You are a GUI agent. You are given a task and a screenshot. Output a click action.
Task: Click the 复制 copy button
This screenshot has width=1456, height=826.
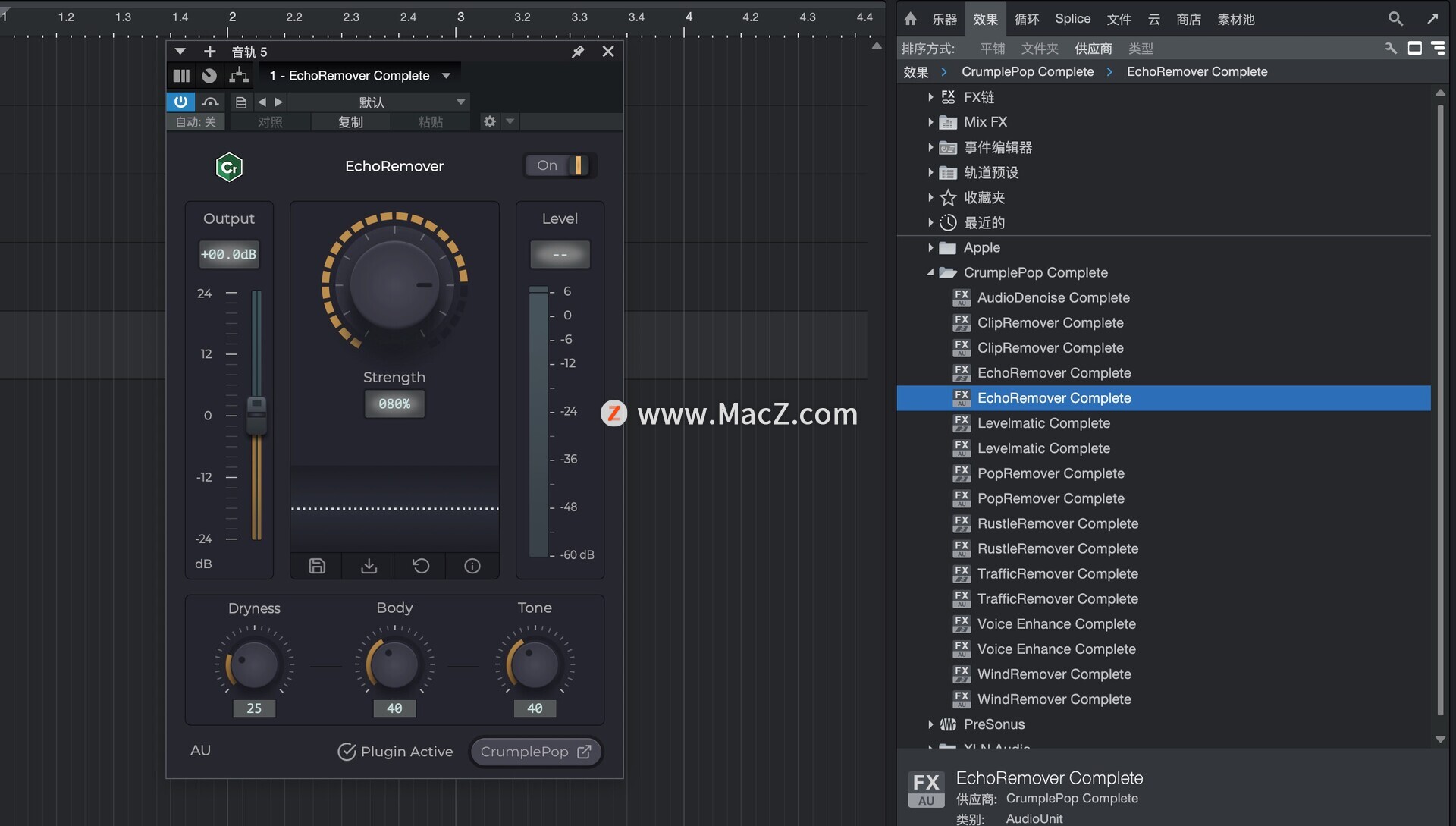[x=350, y=122]
